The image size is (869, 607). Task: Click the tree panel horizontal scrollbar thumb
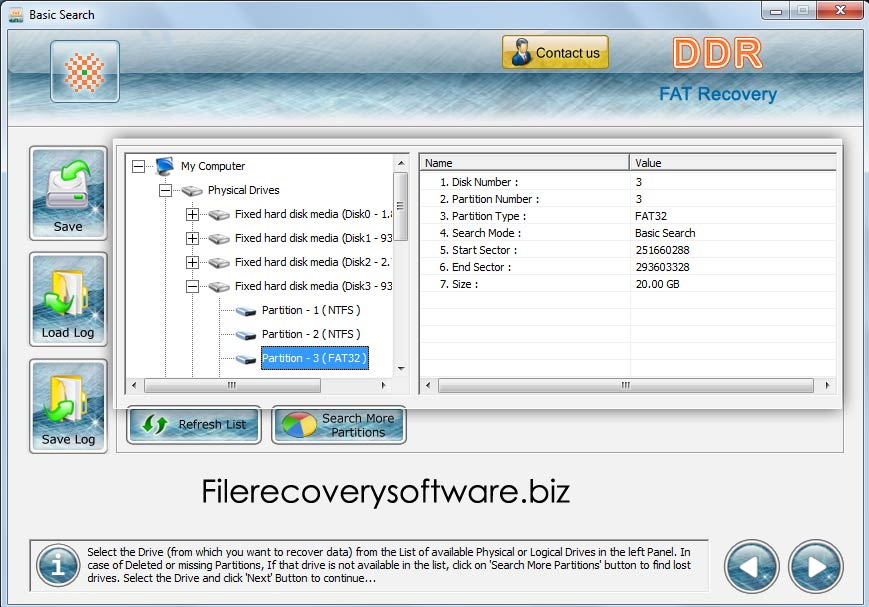pyautogui.click(x=232, y=385)
